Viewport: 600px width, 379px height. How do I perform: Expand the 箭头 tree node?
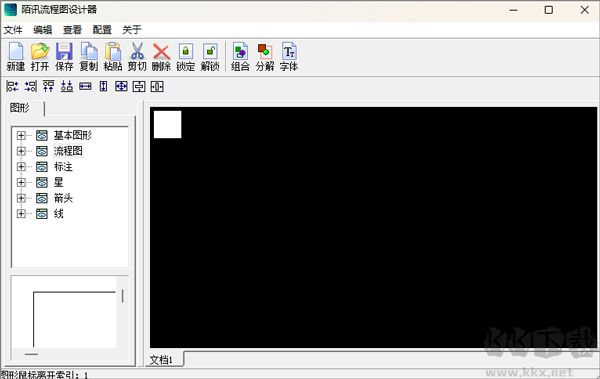point(21,198)
